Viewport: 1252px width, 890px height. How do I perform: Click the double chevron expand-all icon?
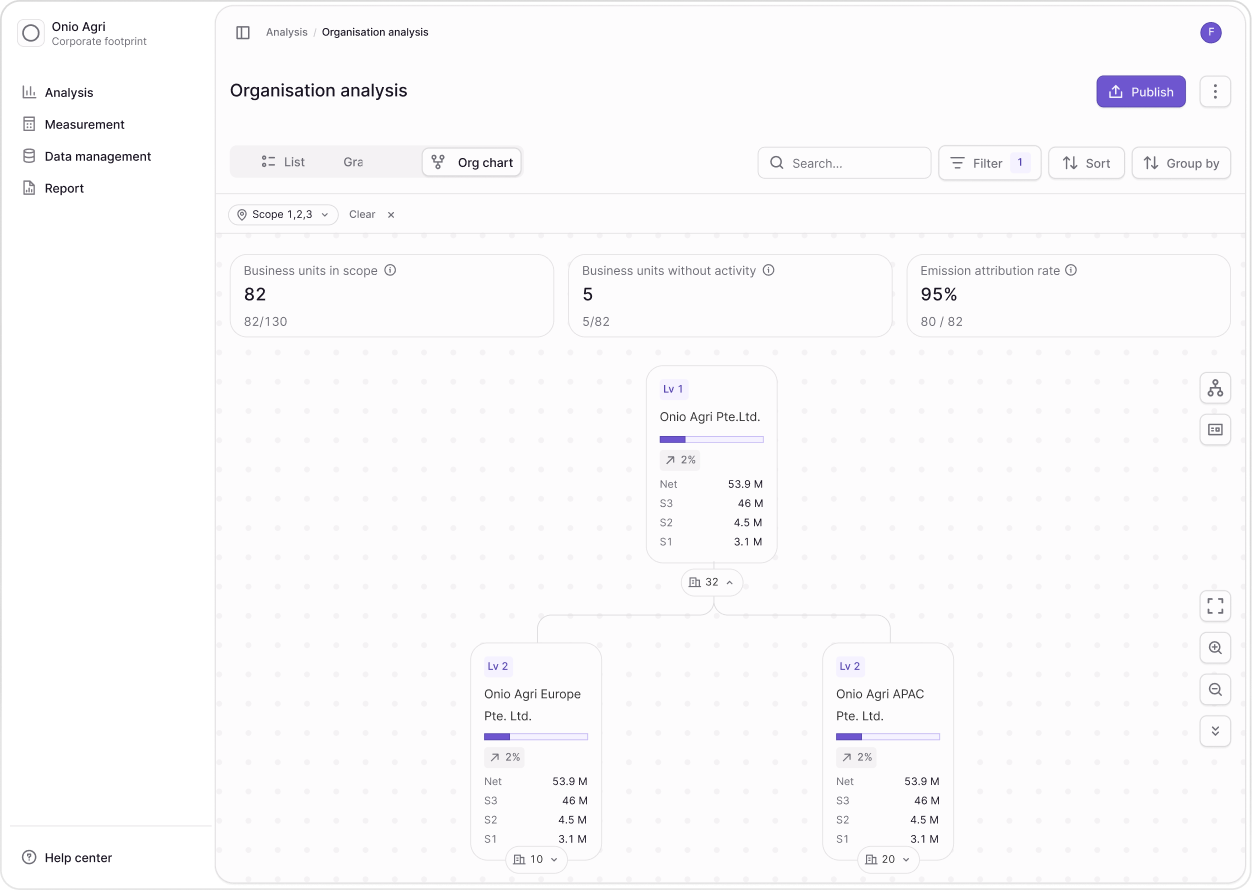tap(1215, 731)
